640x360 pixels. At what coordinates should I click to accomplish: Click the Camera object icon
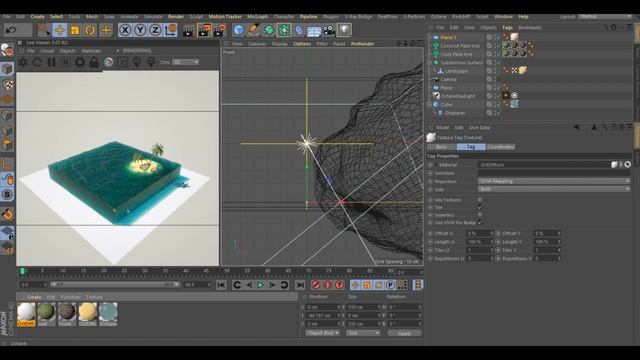(x=329, y=30)
